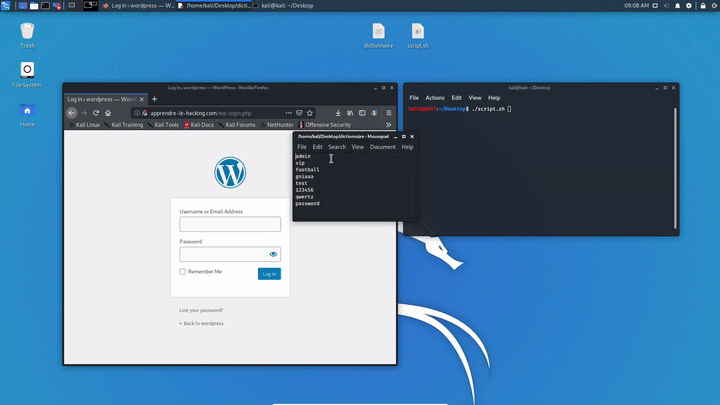Toggle password visibility eye icon
Screen dimensions: 720x405
pyautogui.click(x=273, y=254)
